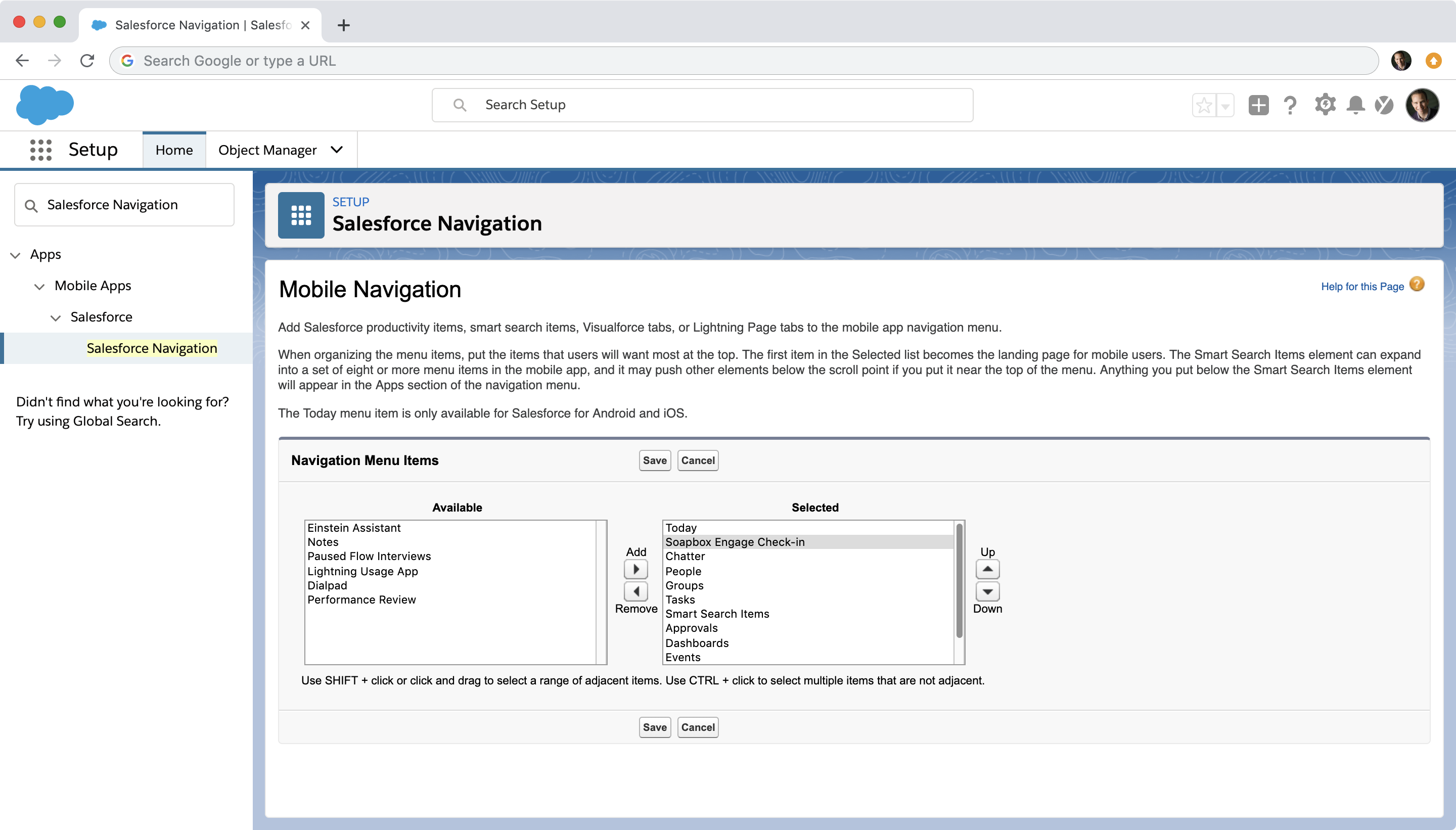The height and width of the screenshot is (830, 1456).
Task: Open the Object Manager dropdown chevron
Action: click(x=337, y=149)
